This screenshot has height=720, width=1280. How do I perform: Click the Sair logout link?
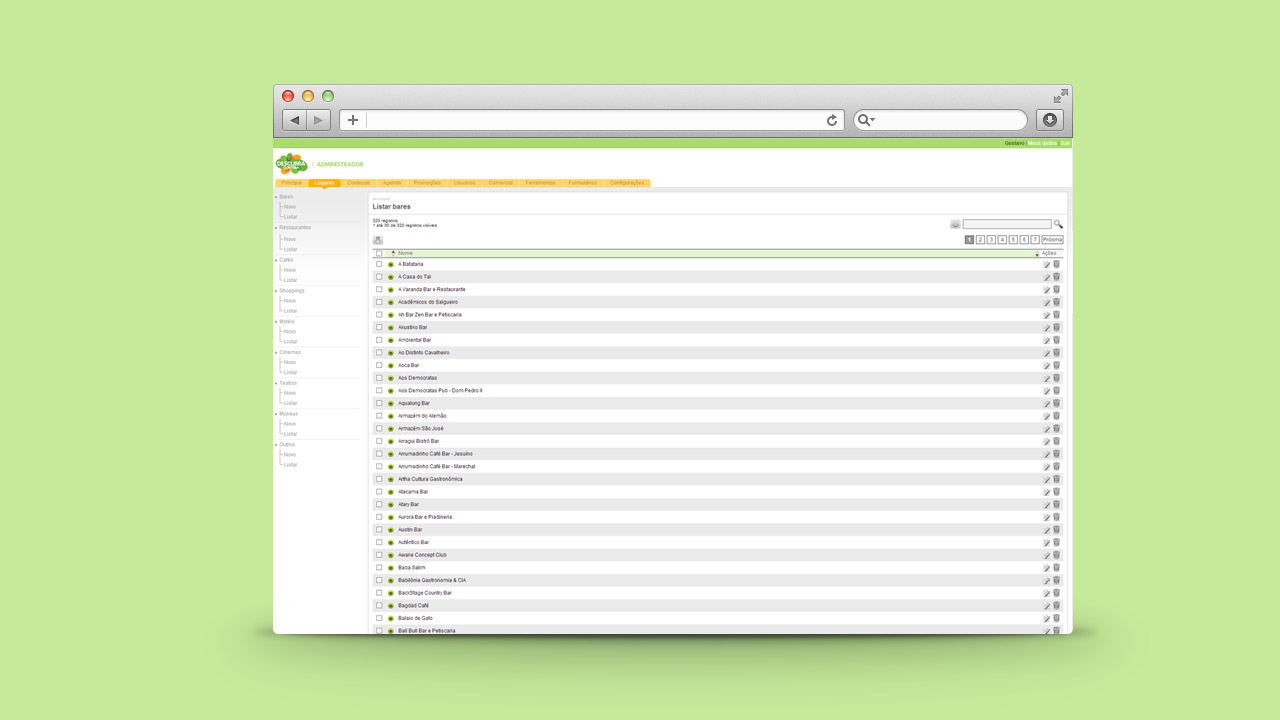pyautogui.click(x=1065, y=143)
